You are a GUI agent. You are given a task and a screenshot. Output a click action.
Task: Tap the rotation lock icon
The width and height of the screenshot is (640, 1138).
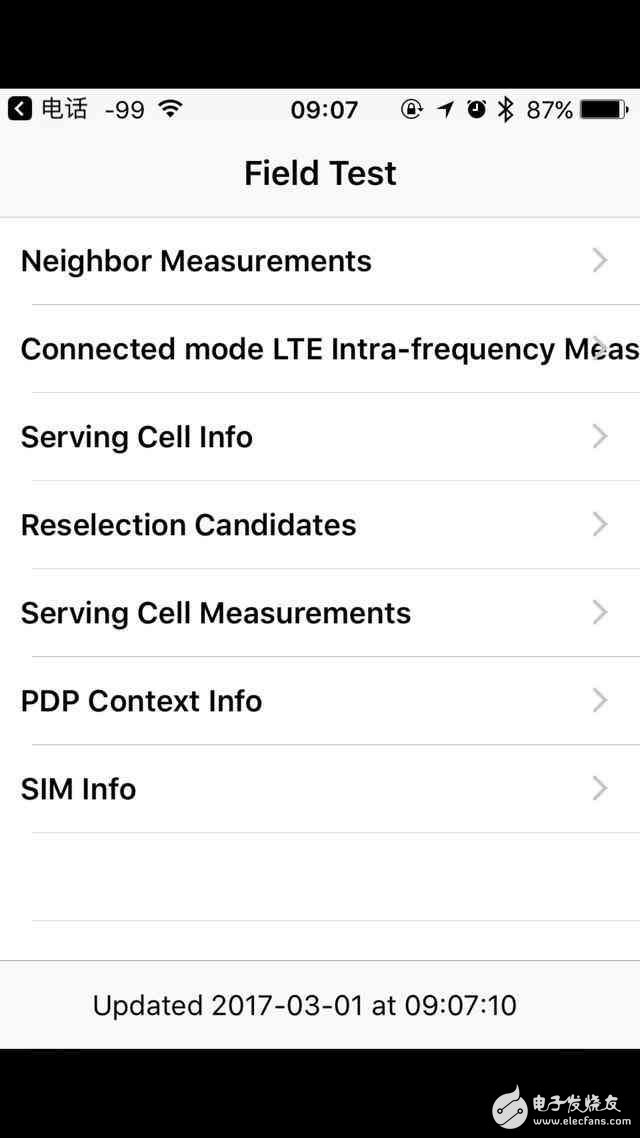(x=411, y=109)
